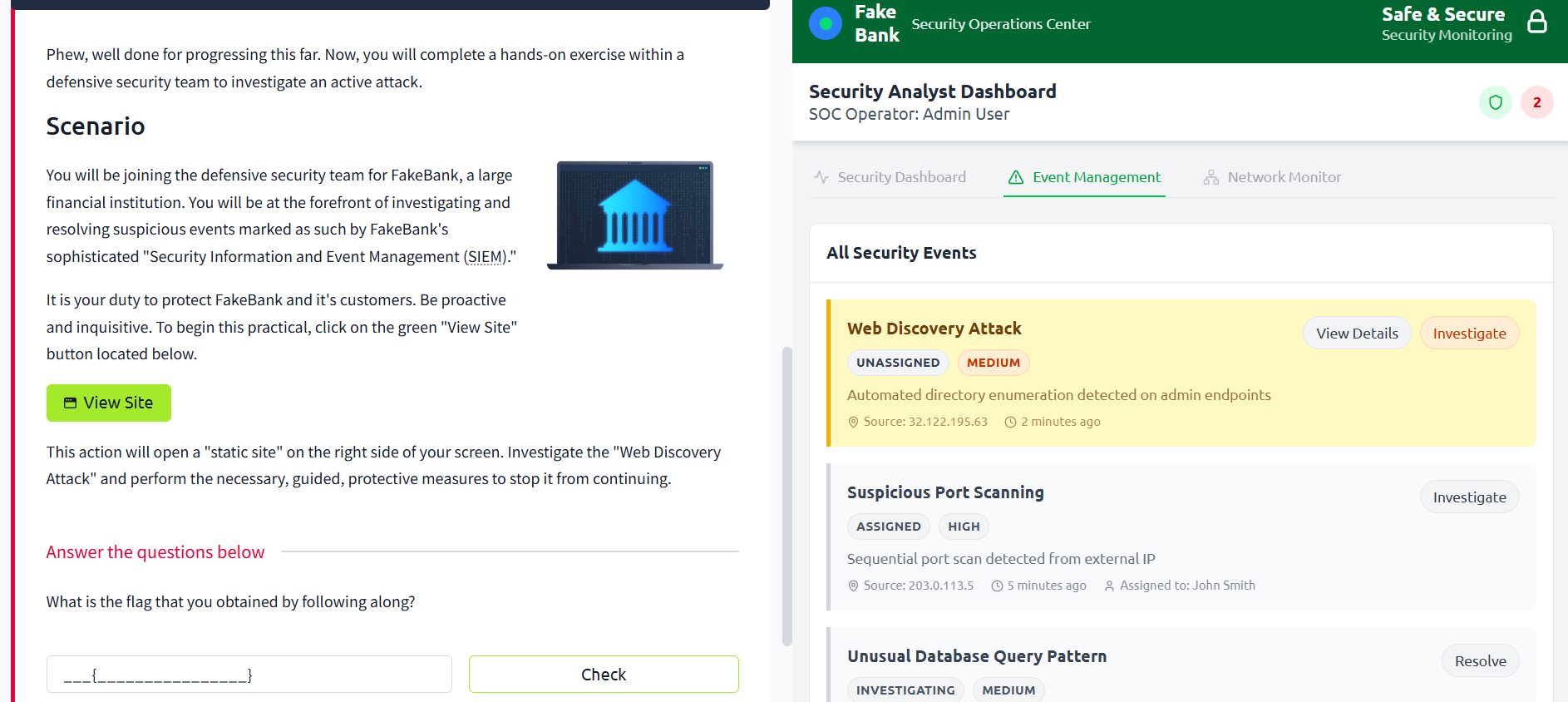The height and width of the screenshot is (702, 1568).
Task: Click the Safe & Secure header text
Action: 1443,14
